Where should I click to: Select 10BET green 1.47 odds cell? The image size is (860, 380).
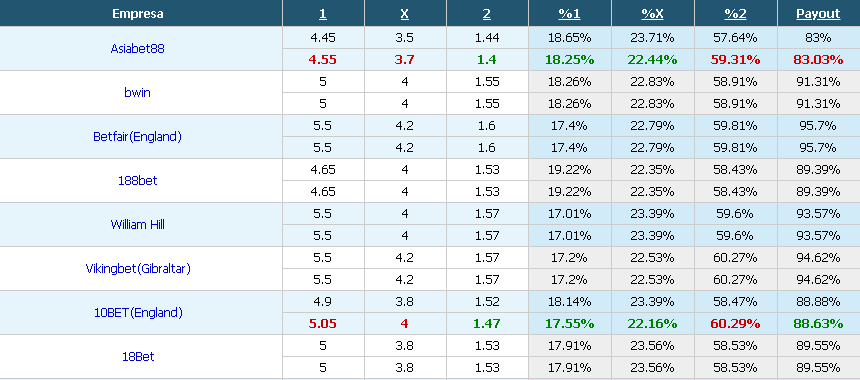487,324
